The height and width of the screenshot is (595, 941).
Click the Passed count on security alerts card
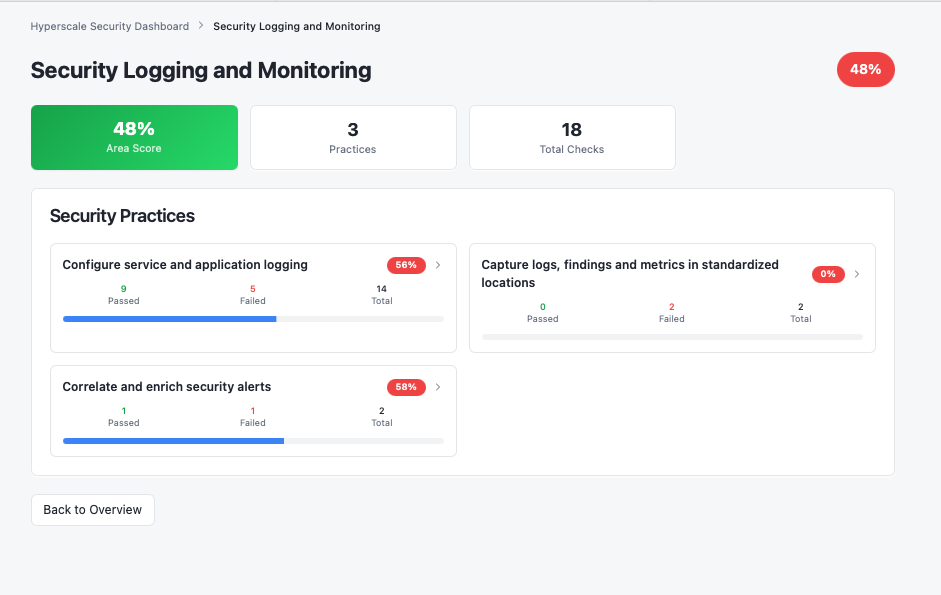[123, 416]
